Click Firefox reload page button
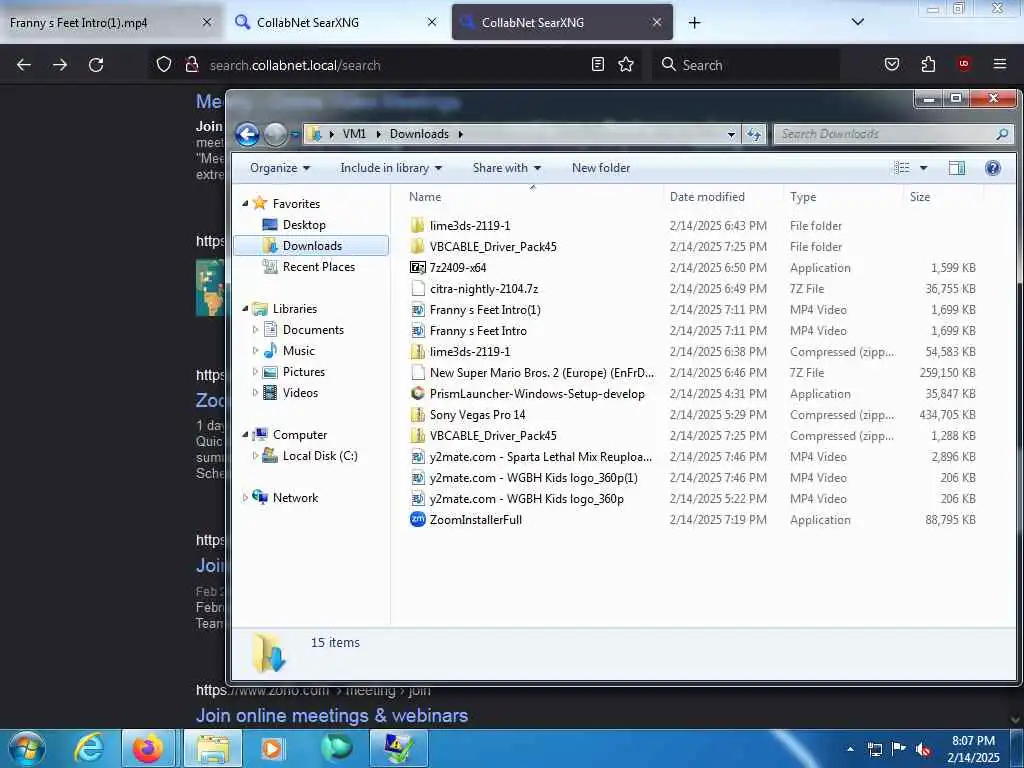Image resolution: width=1024 pixels, height=768 pixels. 96,65
